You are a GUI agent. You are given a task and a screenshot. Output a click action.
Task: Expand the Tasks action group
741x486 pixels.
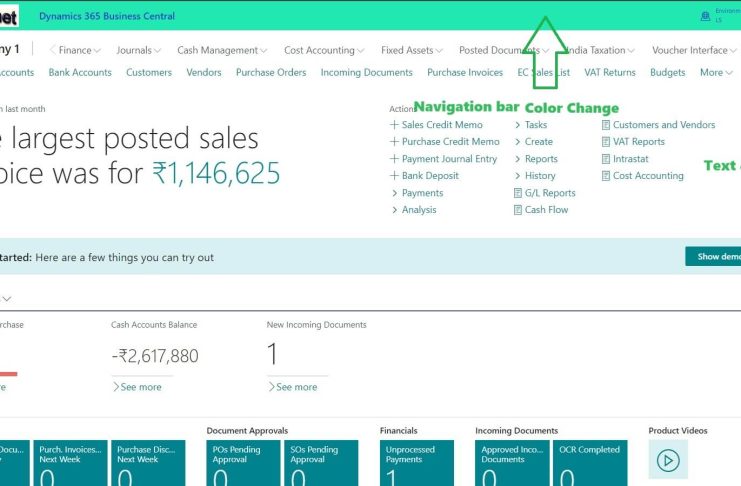(x=531, y=125)
